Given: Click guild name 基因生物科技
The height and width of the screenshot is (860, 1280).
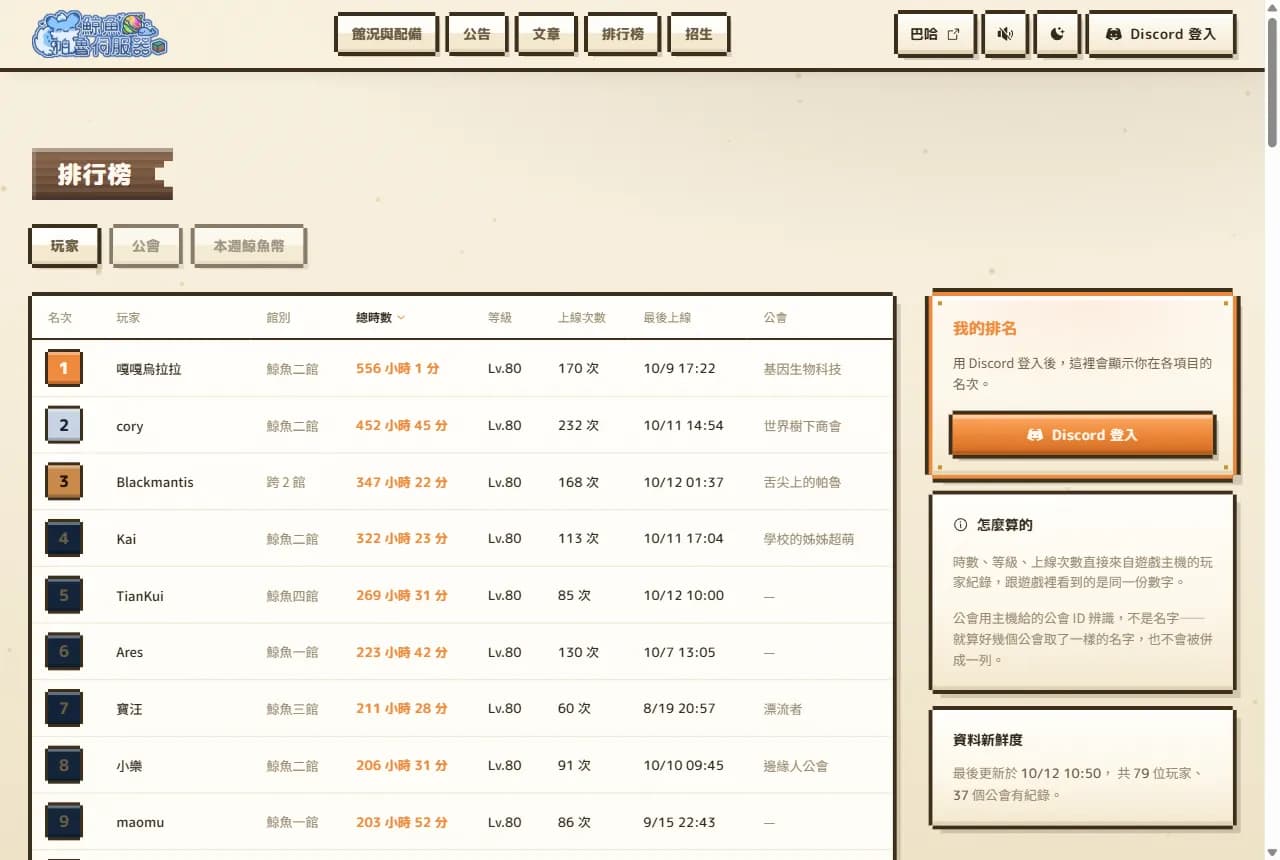Looking at the screenshot, I should [802, 369].
